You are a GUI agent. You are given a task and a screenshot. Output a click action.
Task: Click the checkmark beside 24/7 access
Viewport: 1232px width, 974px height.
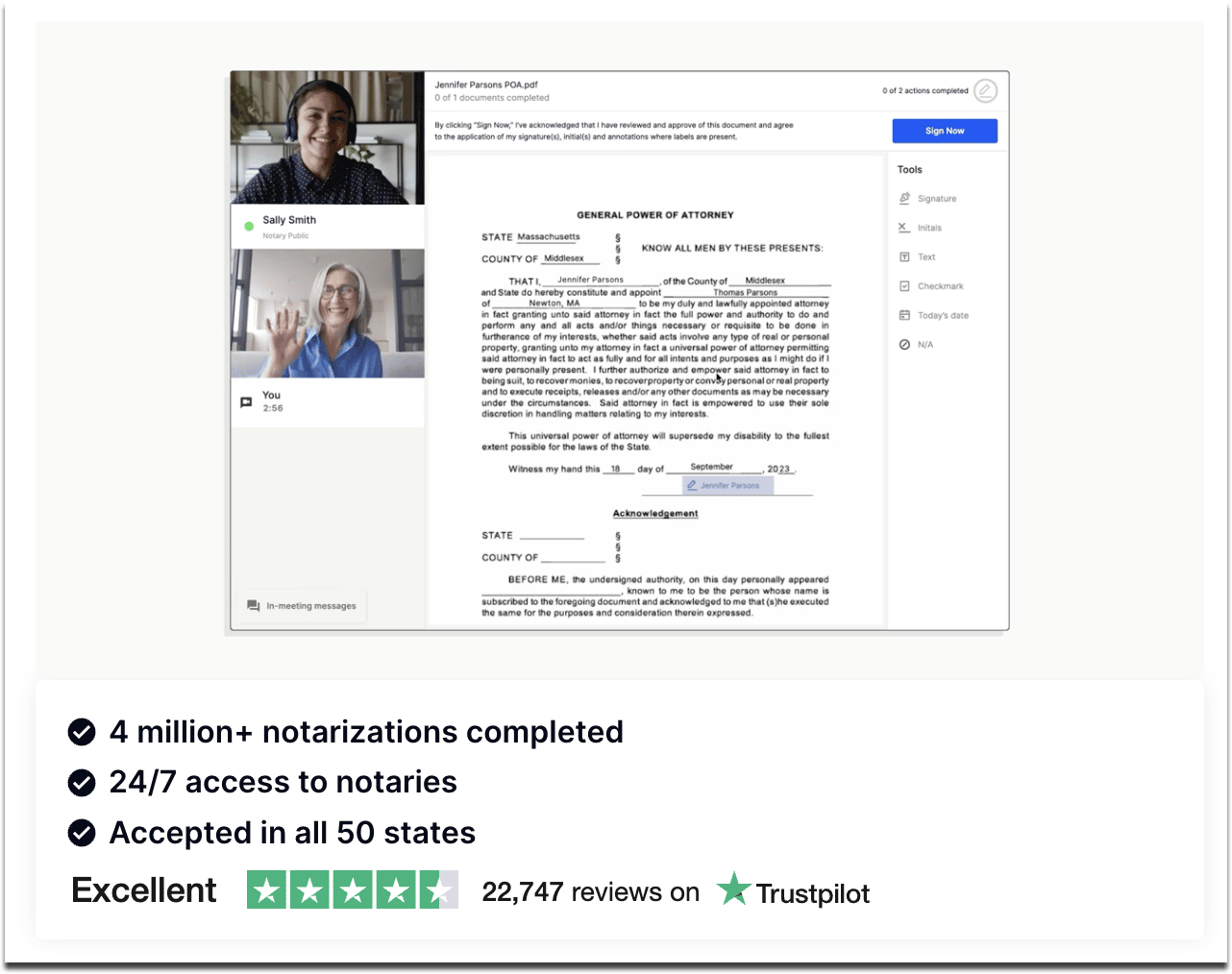pos(82,783)
